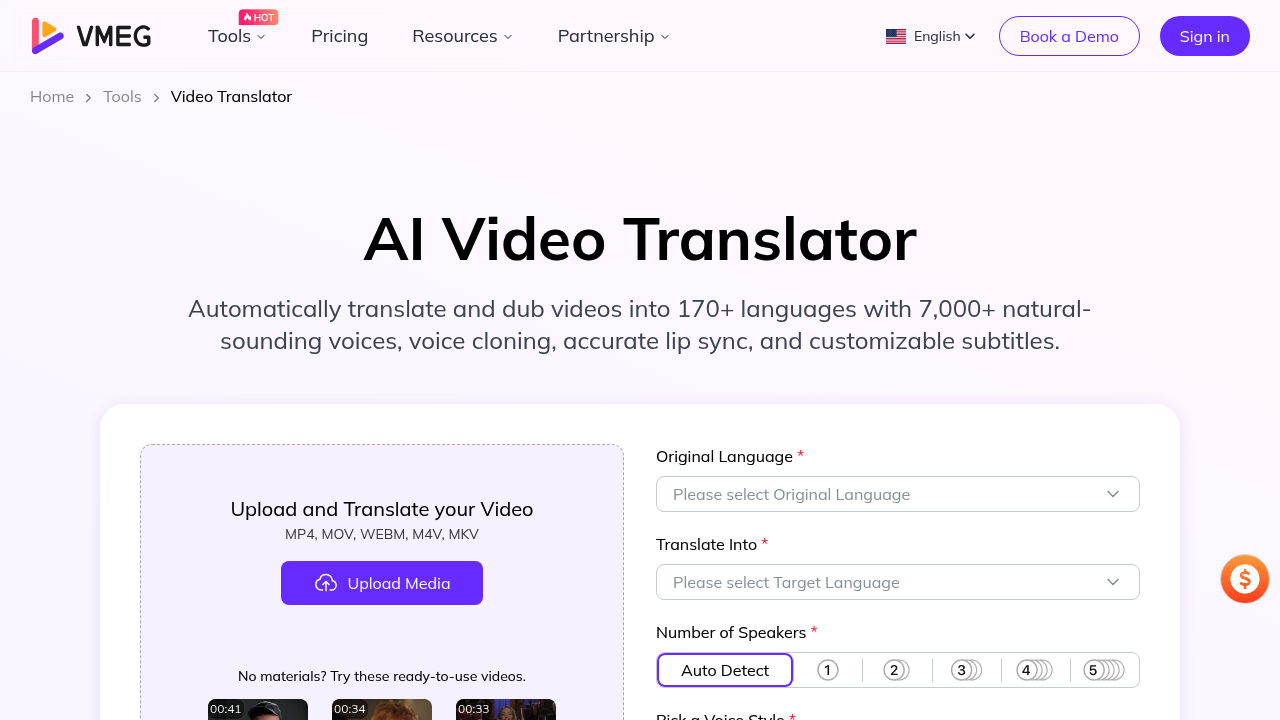Screen dimensions: 1280x720
Task: Click the VMEG logo icon
Action: point(45,35)
